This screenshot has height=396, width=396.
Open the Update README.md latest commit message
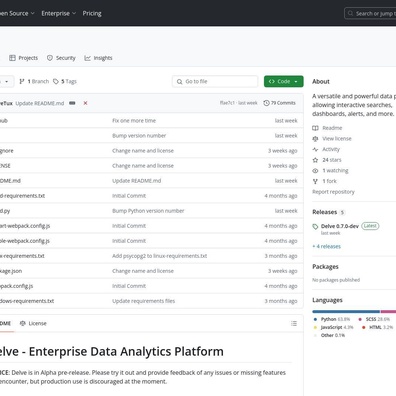(x=40, y=103)
